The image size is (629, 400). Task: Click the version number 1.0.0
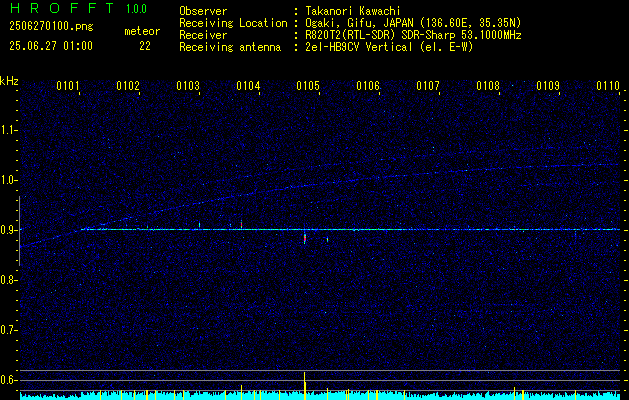[136, 9]
